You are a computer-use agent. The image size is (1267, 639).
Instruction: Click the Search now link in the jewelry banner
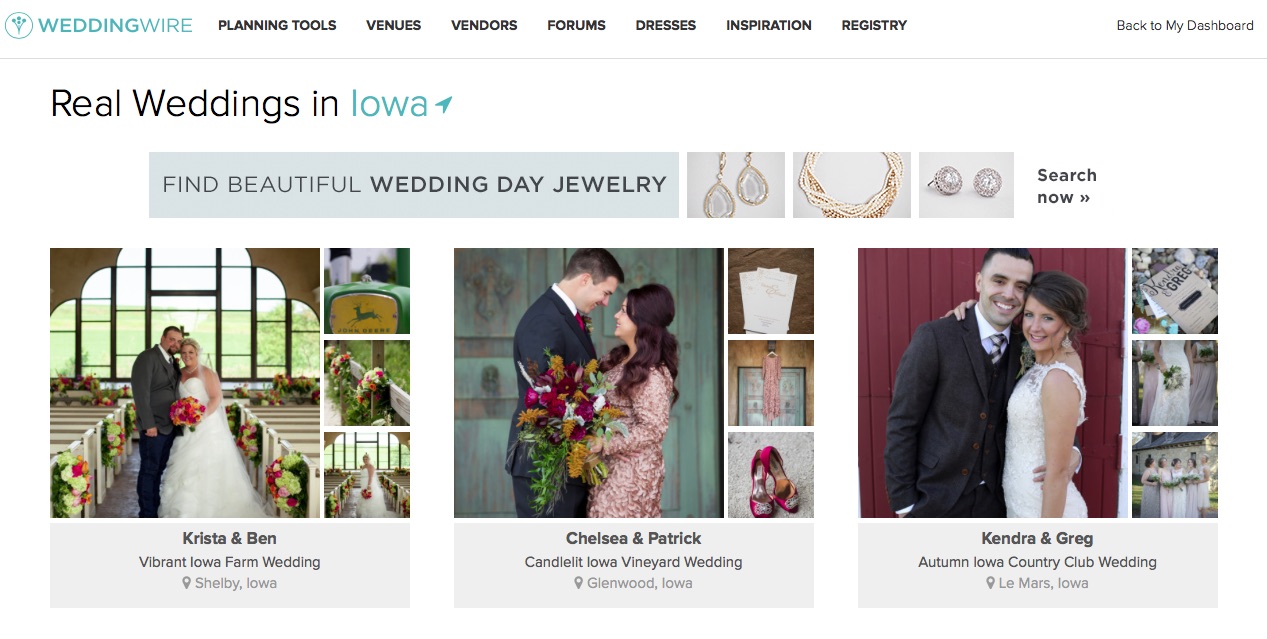(1067, 186)
